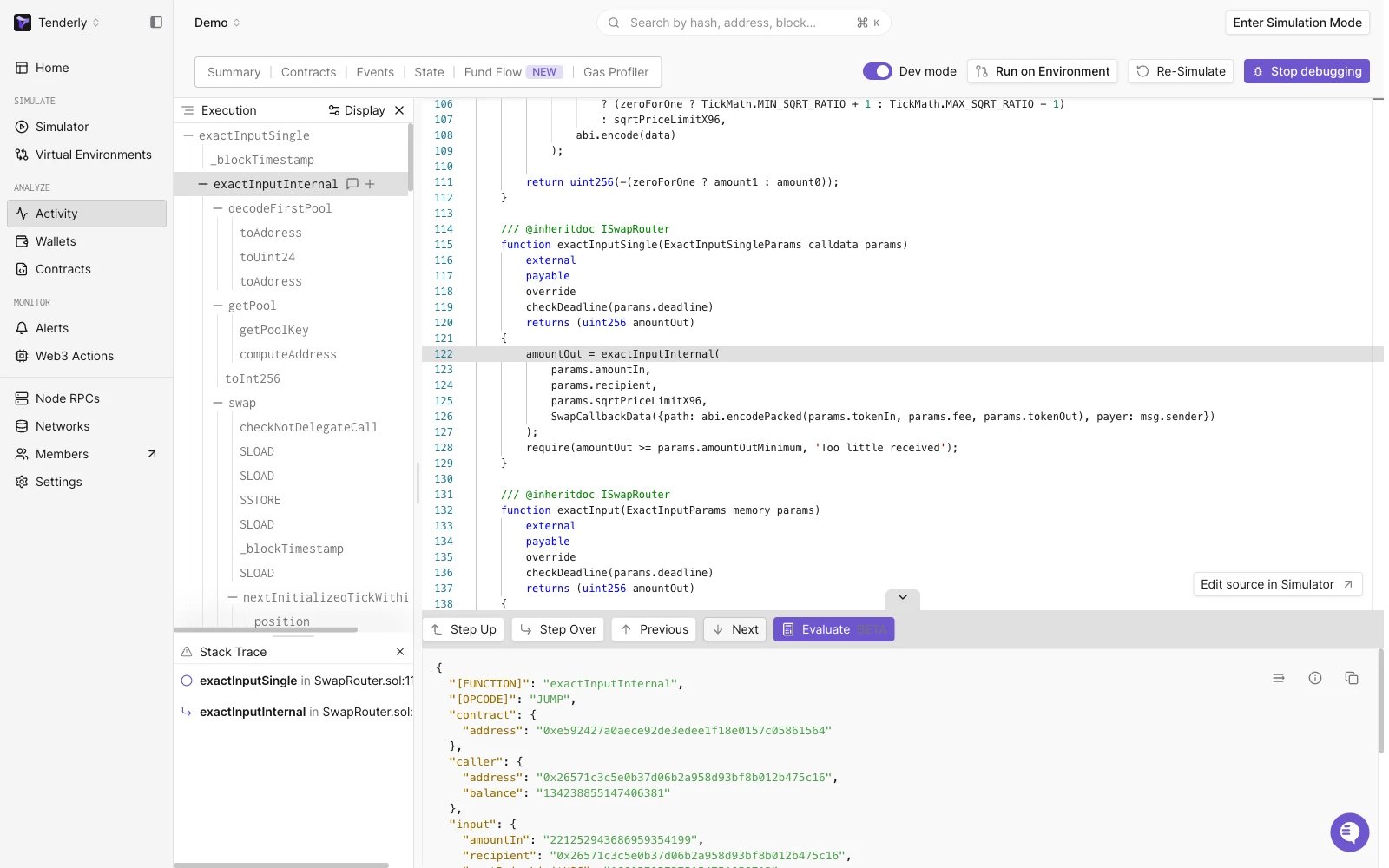1389x868 pixels.
Task: Open the Tenderly workspace switcher
Action: pos(57,23)
